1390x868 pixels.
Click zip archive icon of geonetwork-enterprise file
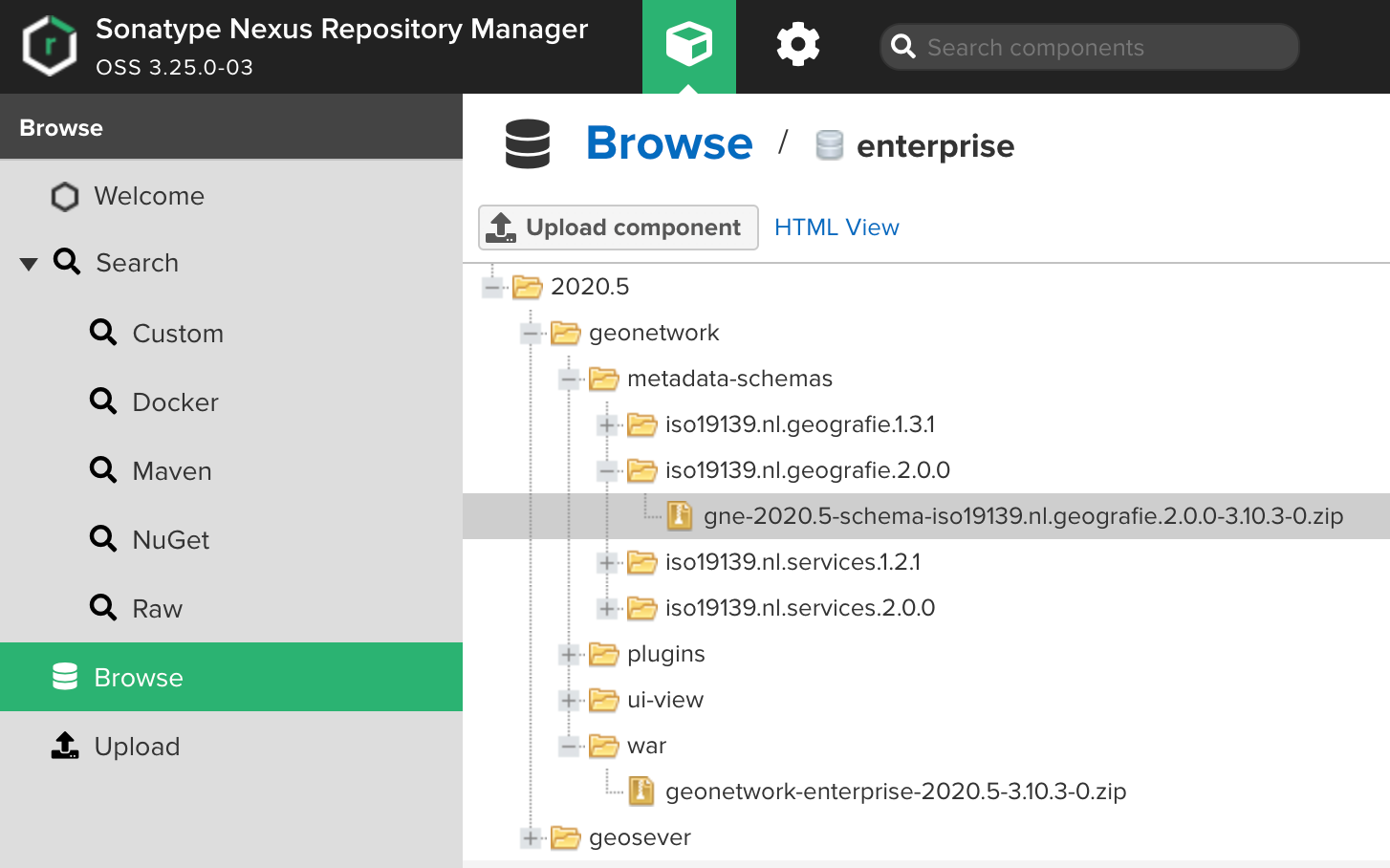tap(641, 791)
